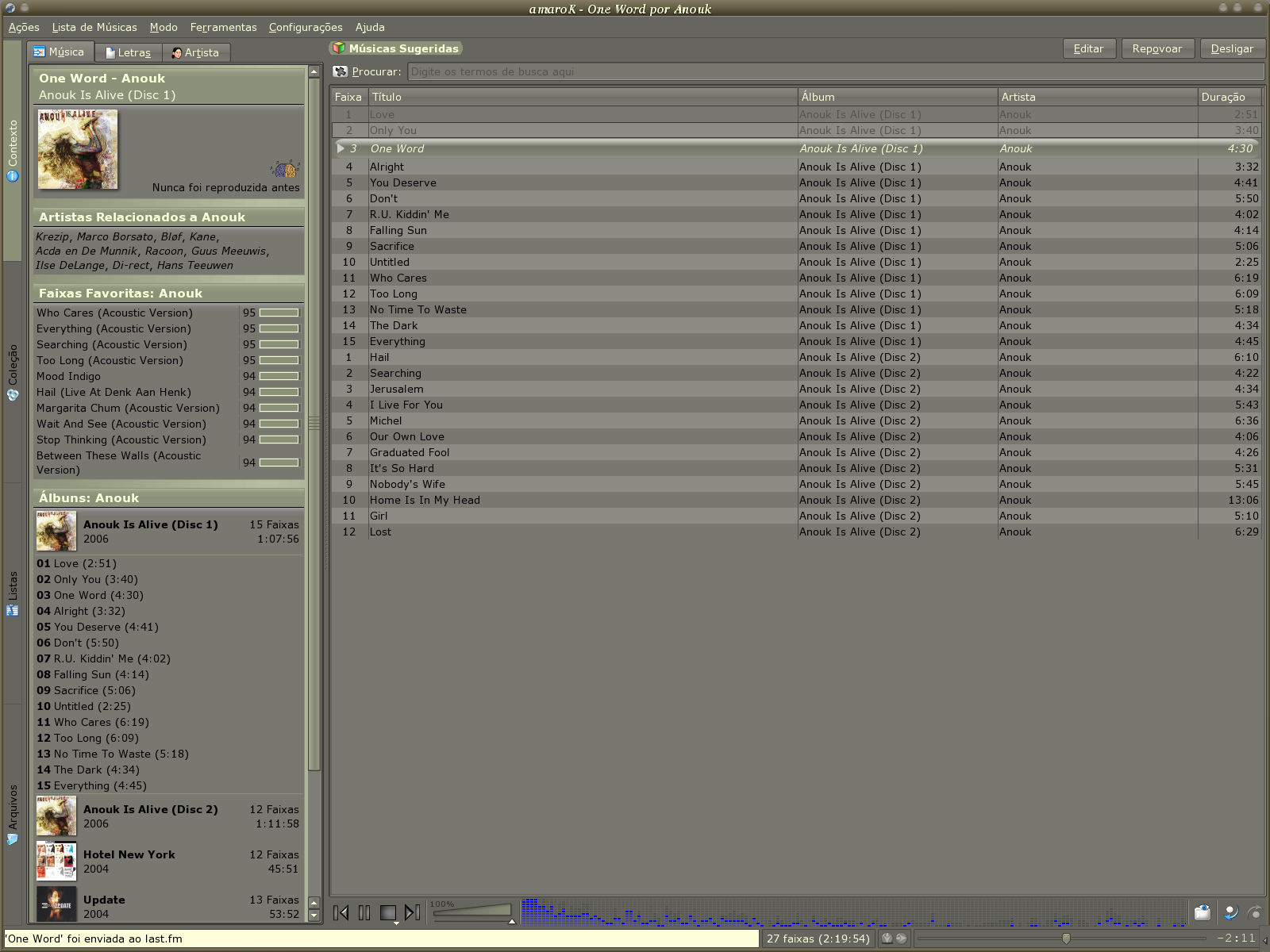
Task: Click the Desligar button
Action: point(1232,48)
